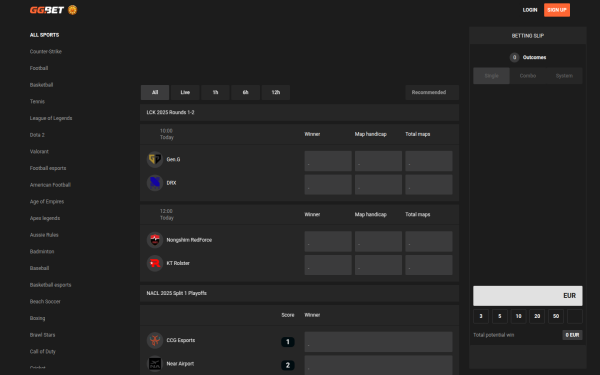Open Brawl Stars in the sidebar

click(42, 335)
